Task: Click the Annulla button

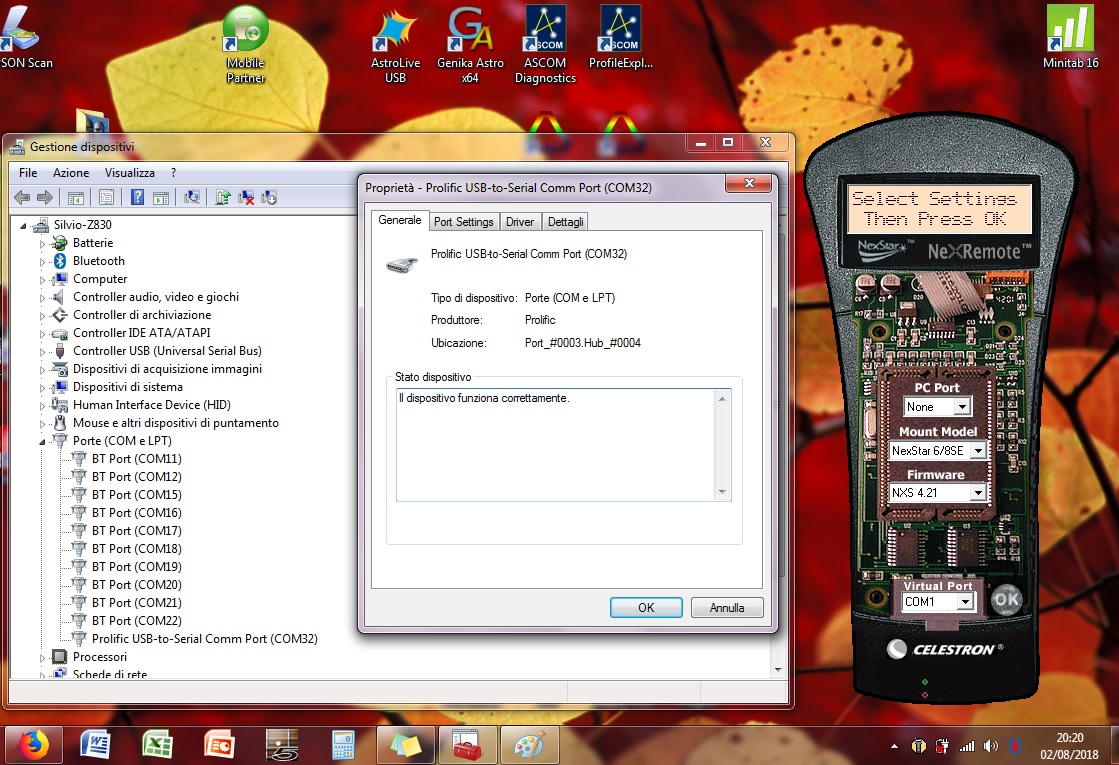Action: 726,607
